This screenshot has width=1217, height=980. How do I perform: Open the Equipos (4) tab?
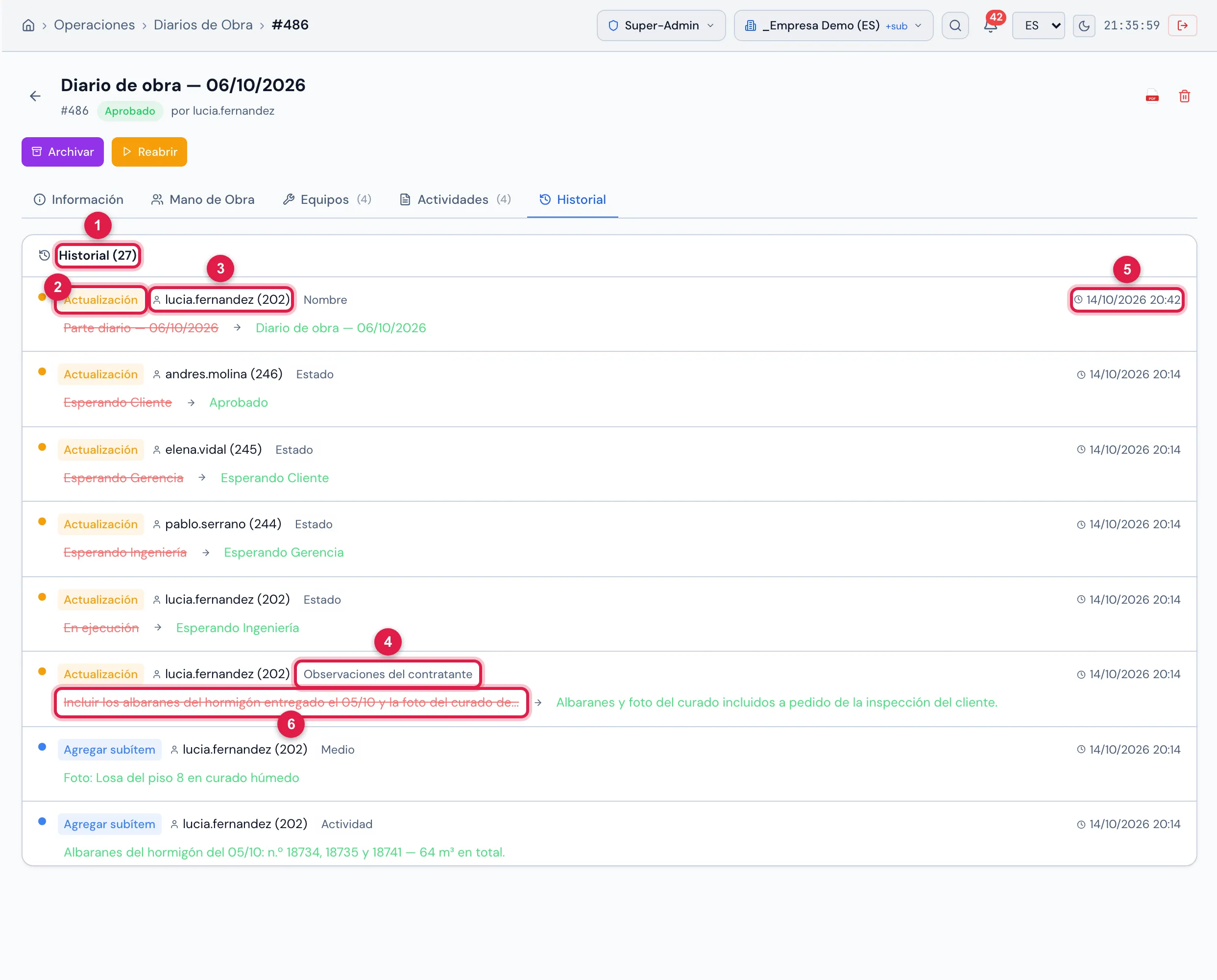[x=327, y=199]
